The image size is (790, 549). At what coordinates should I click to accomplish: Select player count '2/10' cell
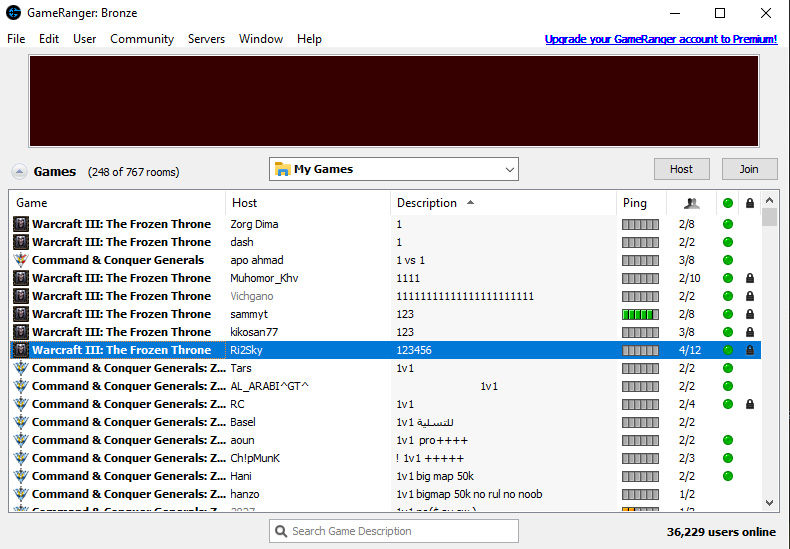point(689,278)
